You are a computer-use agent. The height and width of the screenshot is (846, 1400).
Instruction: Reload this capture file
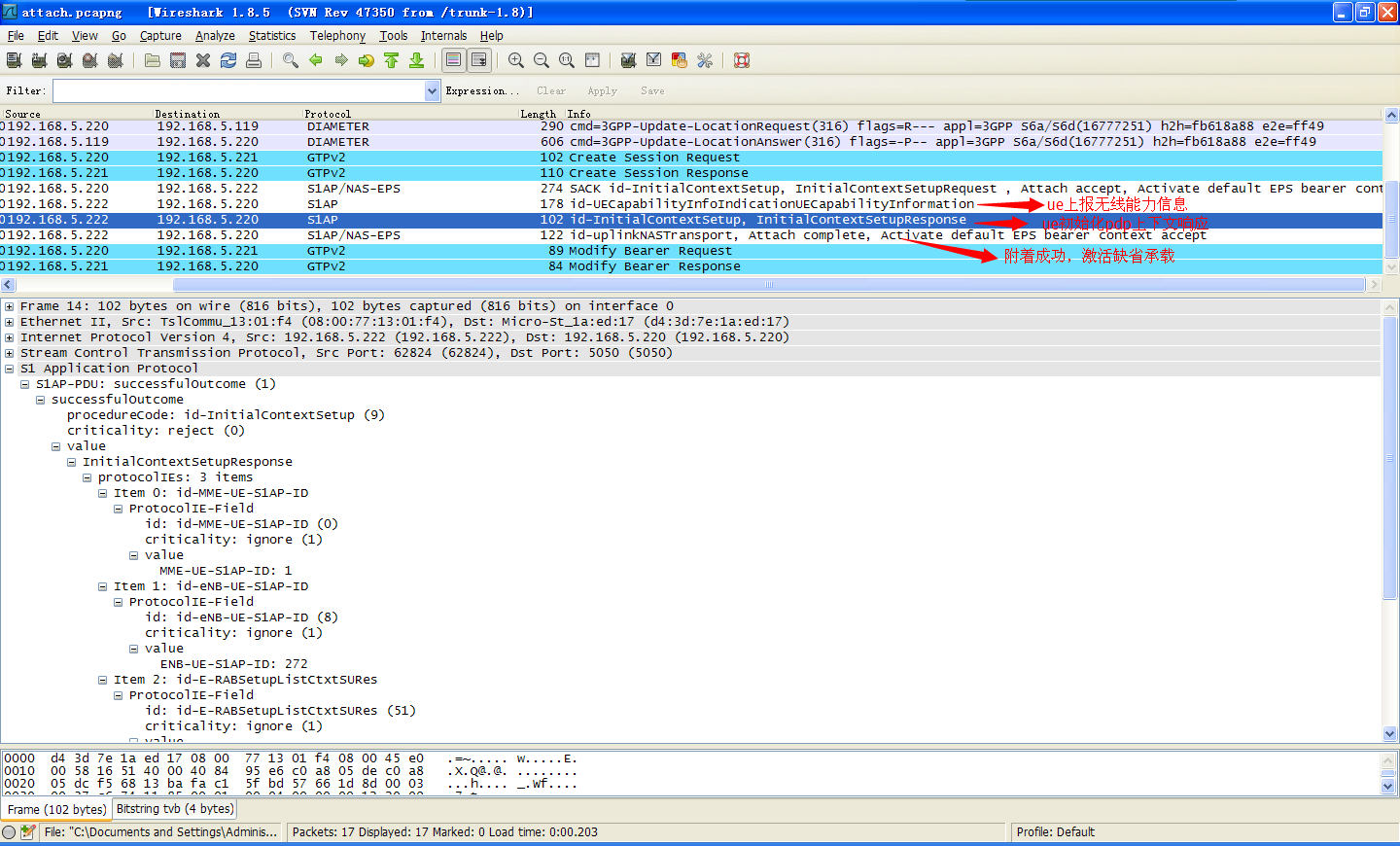click(x=228, y=60)
